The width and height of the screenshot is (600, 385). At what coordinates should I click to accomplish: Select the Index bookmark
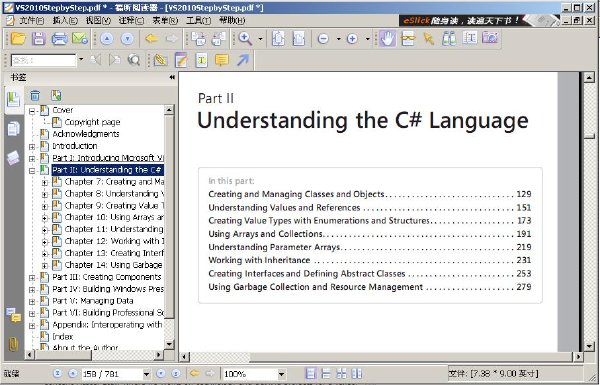tap(62, 337)
